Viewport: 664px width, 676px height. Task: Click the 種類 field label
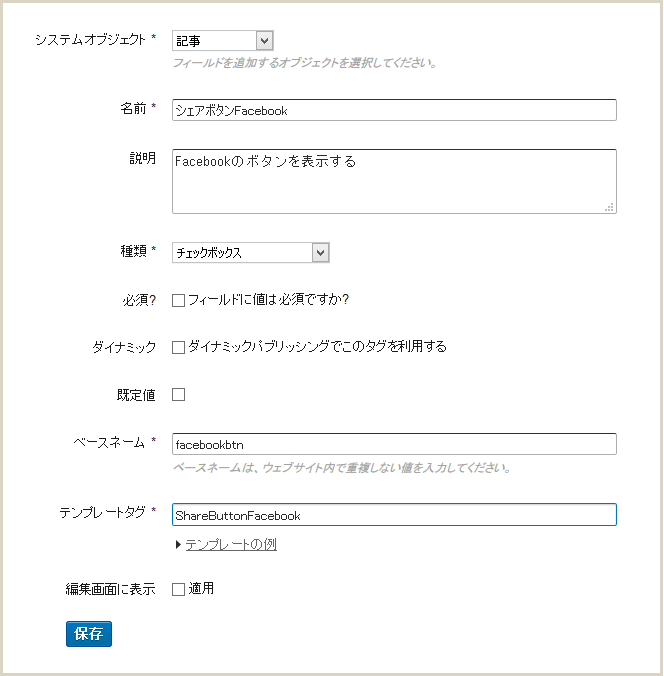[134, 251]
